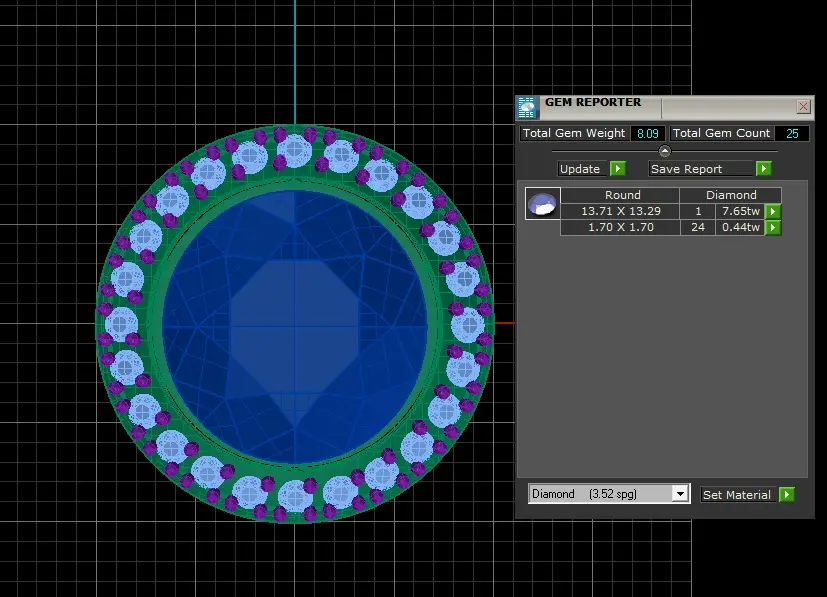Click the Total Gem Weight value 8.09
This screenshot has width=827, height=597.
[x=648, y=133]
